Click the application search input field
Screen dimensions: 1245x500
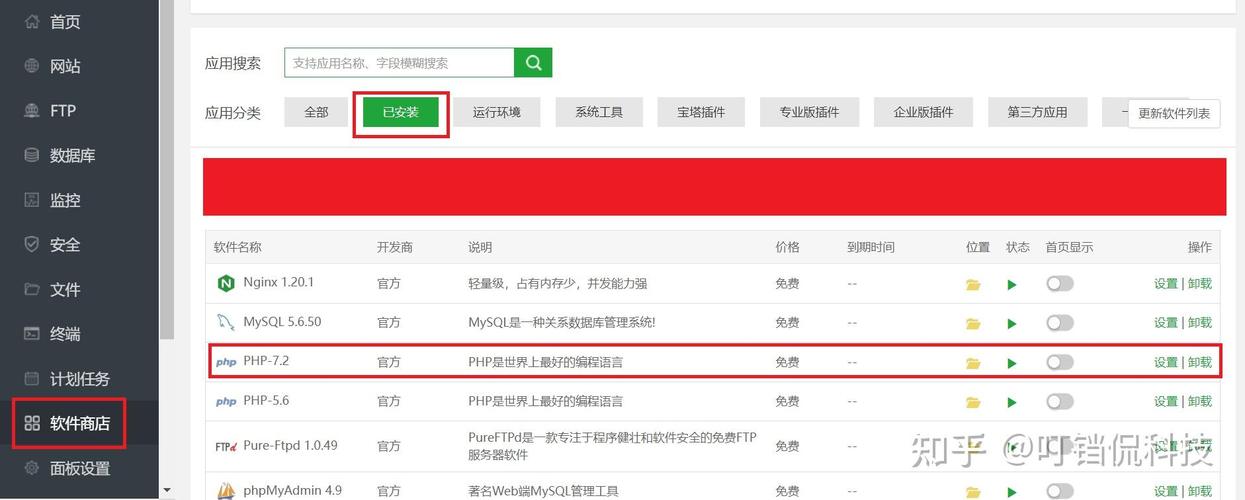tap(399, 63)
